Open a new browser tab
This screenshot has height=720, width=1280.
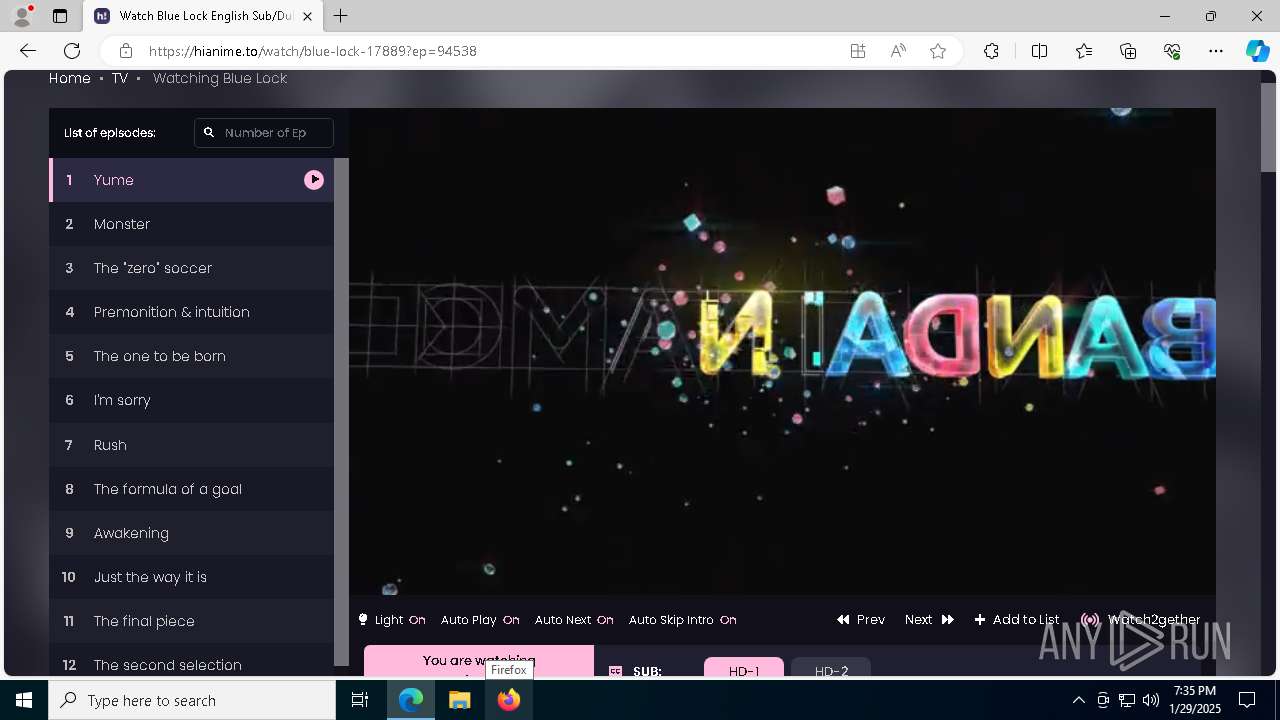(x=340, y=16)
